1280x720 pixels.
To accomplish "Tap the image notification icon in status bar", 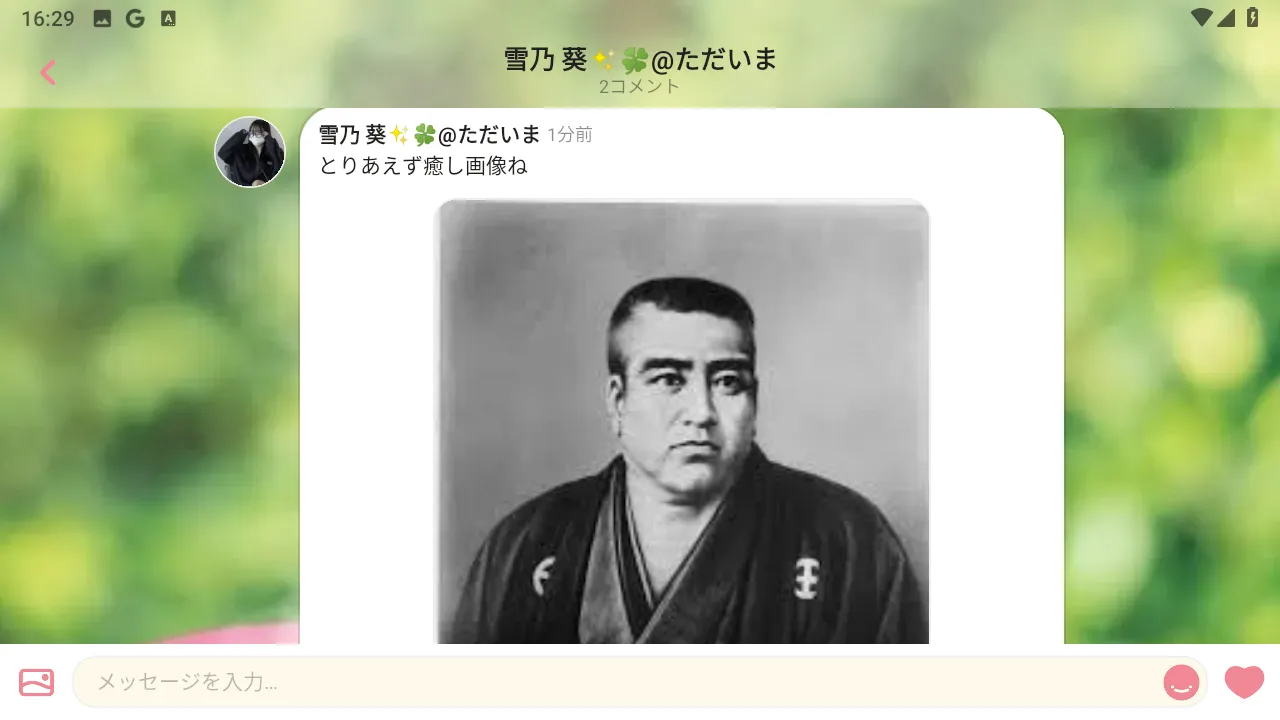I will [102, 18].
